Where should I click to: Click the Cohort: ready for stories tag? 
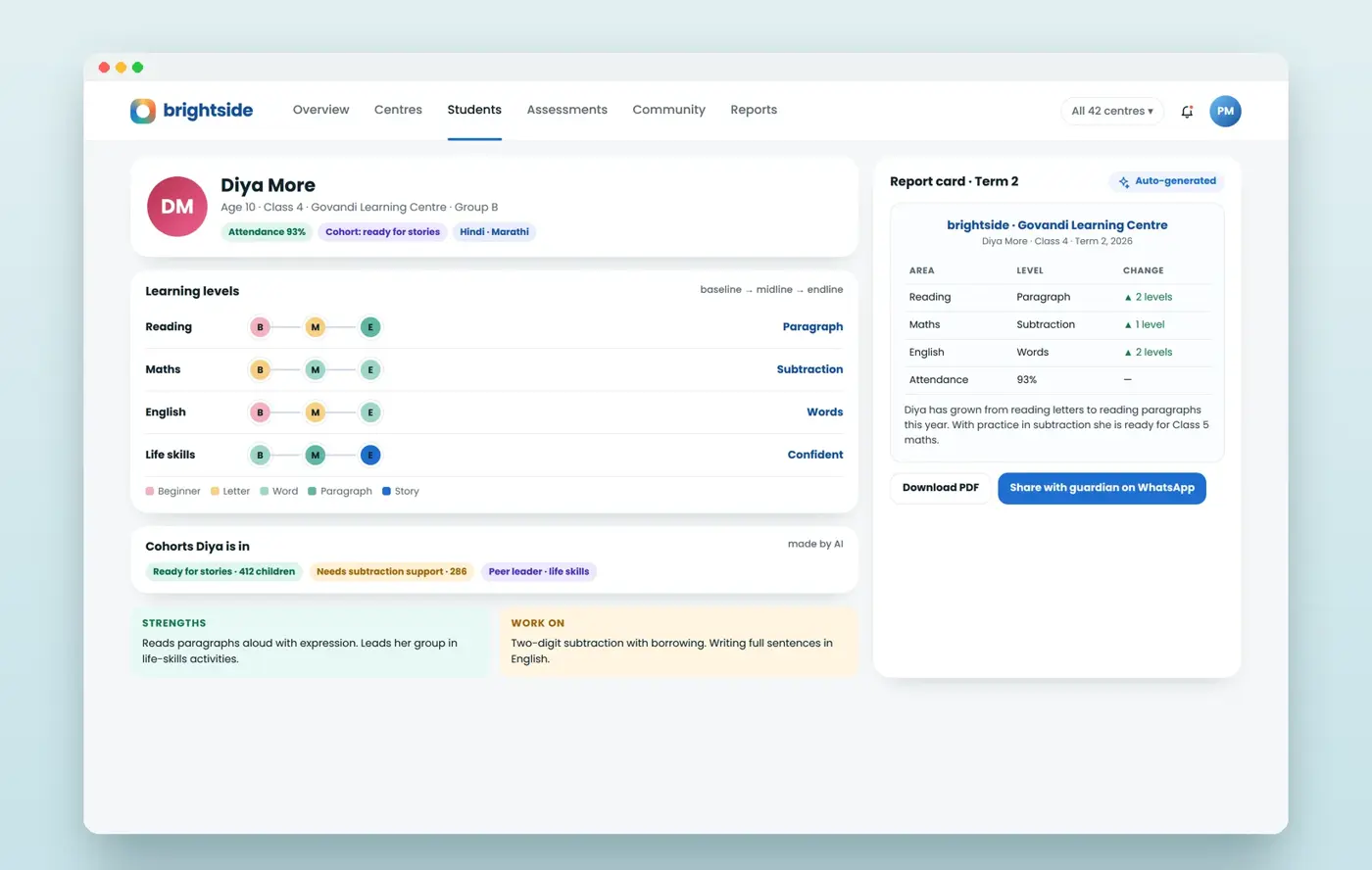382,232
